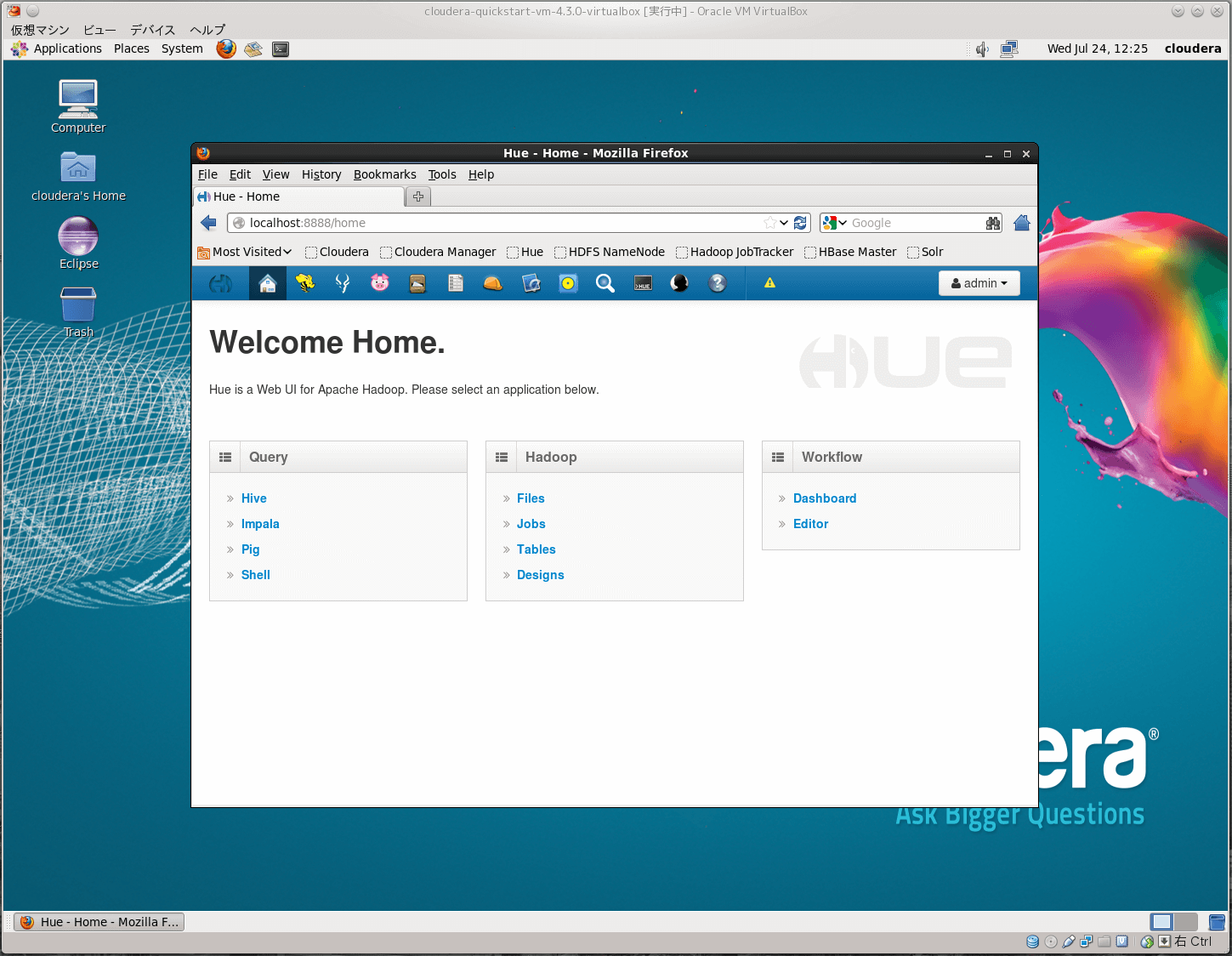Open the Hue Search magnifier icon
The image size is (1232, 956).
click(605, 283)
